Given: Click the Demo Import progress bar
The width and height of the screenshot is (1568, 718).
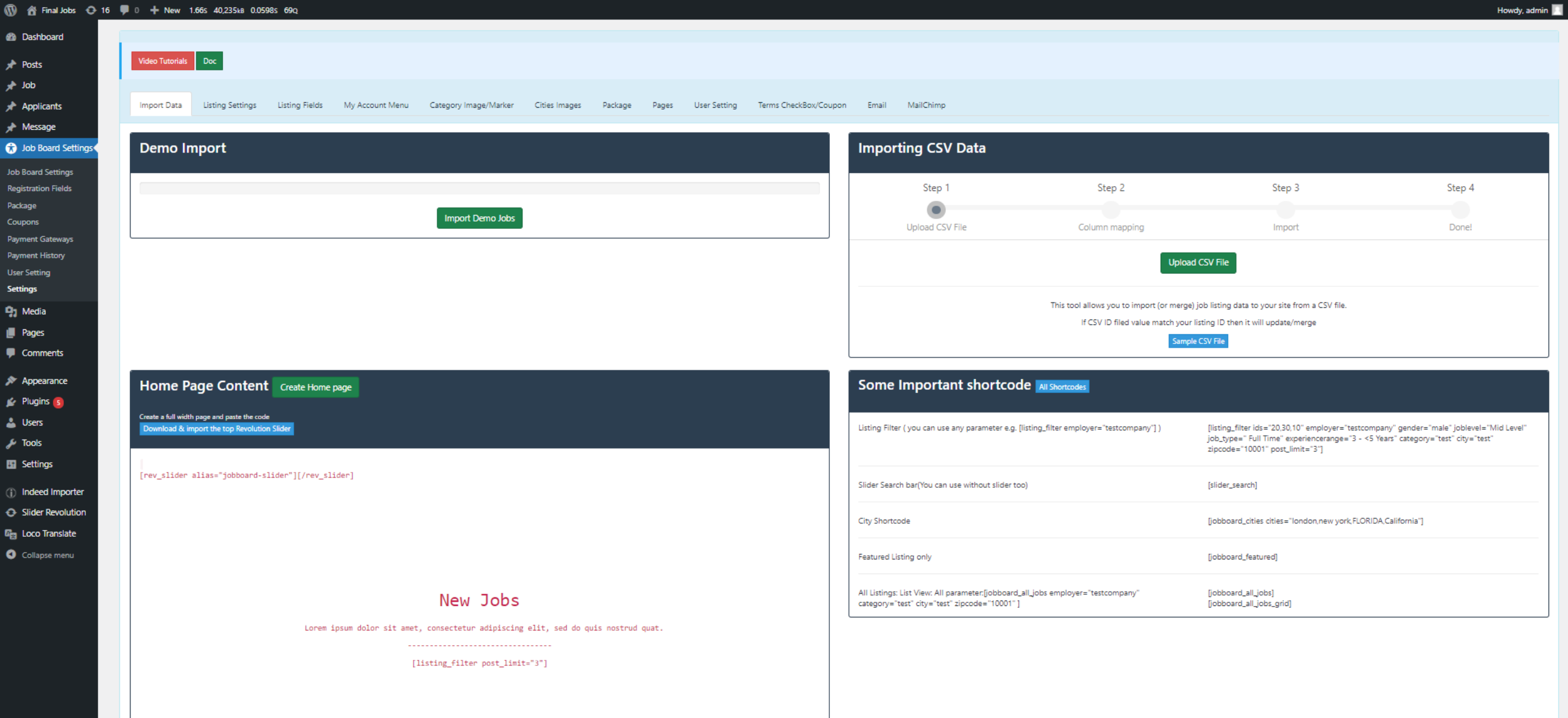Looking at the screenshot, I should tap(480, 189).
